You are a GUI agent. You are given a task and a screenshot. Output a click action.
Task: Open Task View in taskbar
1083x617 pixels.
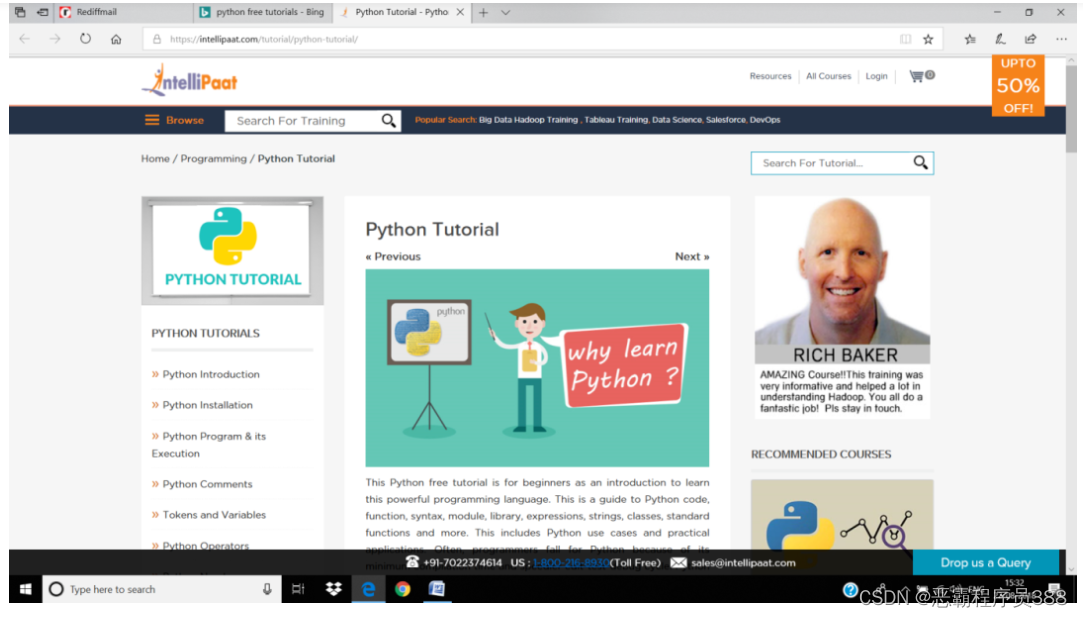(298, 589)
